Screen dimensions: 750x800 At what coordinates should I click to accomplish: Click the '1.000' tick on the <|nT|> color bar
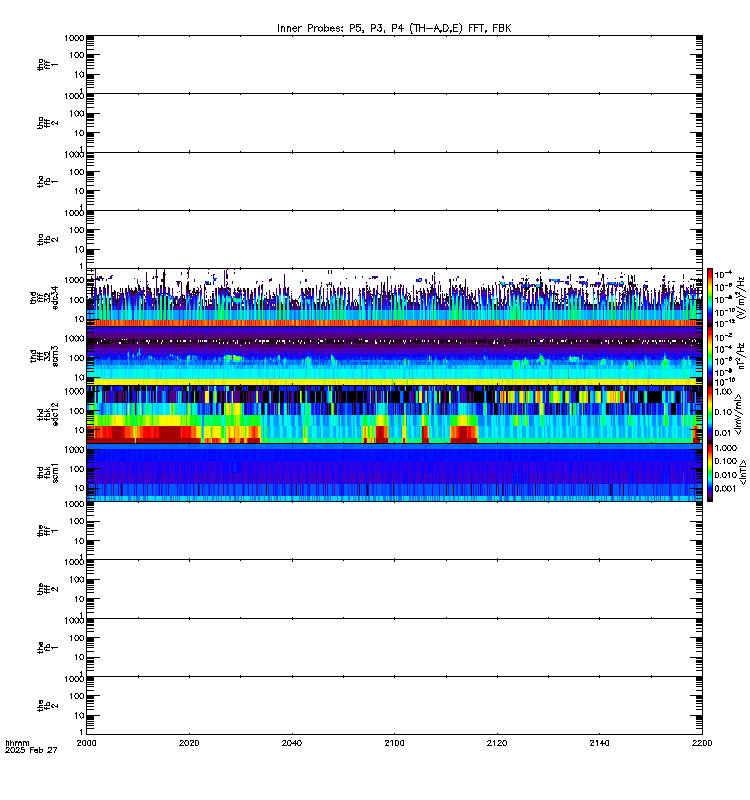click(726, 448)
